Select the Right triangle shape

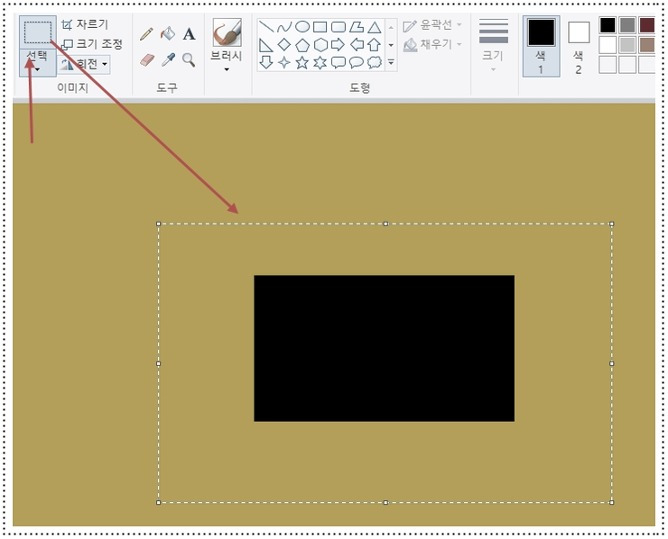266,45
